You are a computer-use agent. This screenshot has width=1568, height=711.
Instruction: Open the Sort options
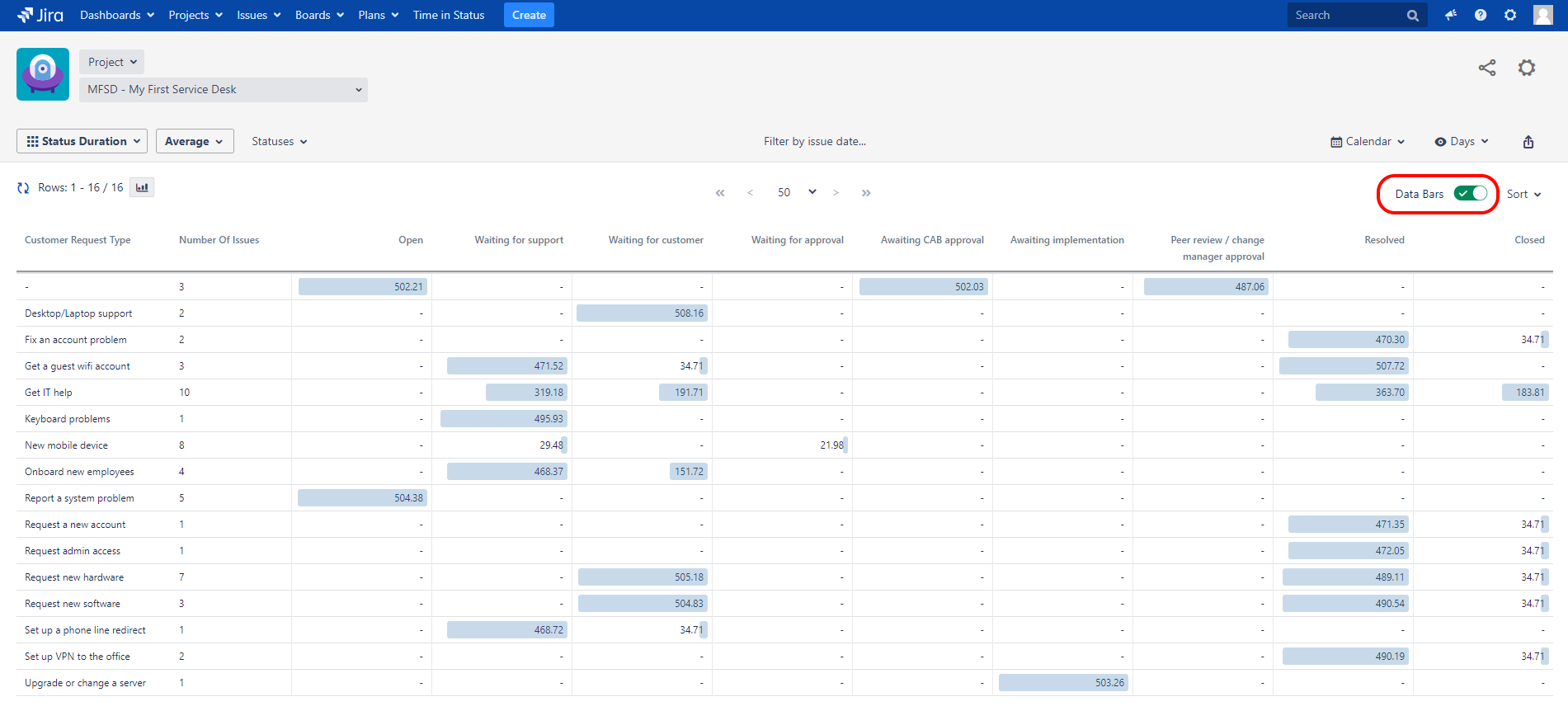click(1523, 195)
